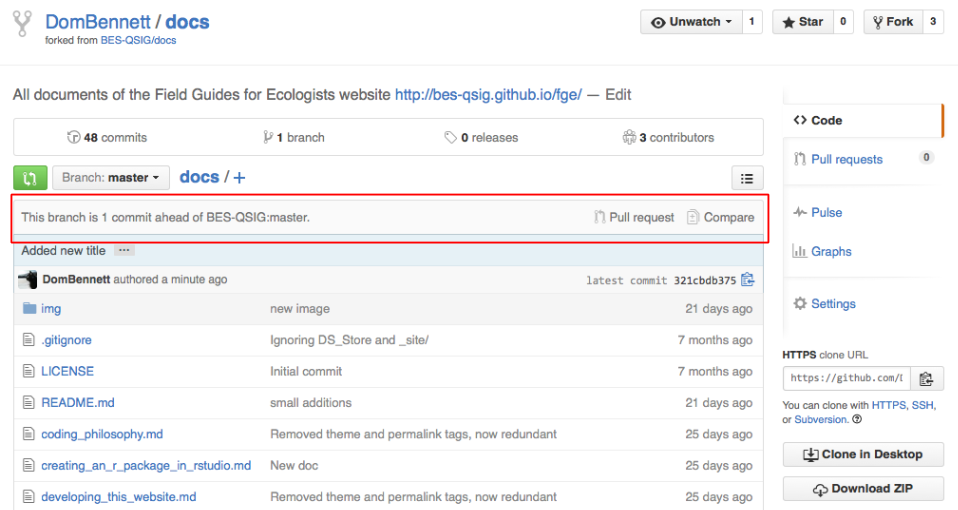Click the README.md file icon
The height and width of the screenshot is (510, 958).
tap(28, 402)
